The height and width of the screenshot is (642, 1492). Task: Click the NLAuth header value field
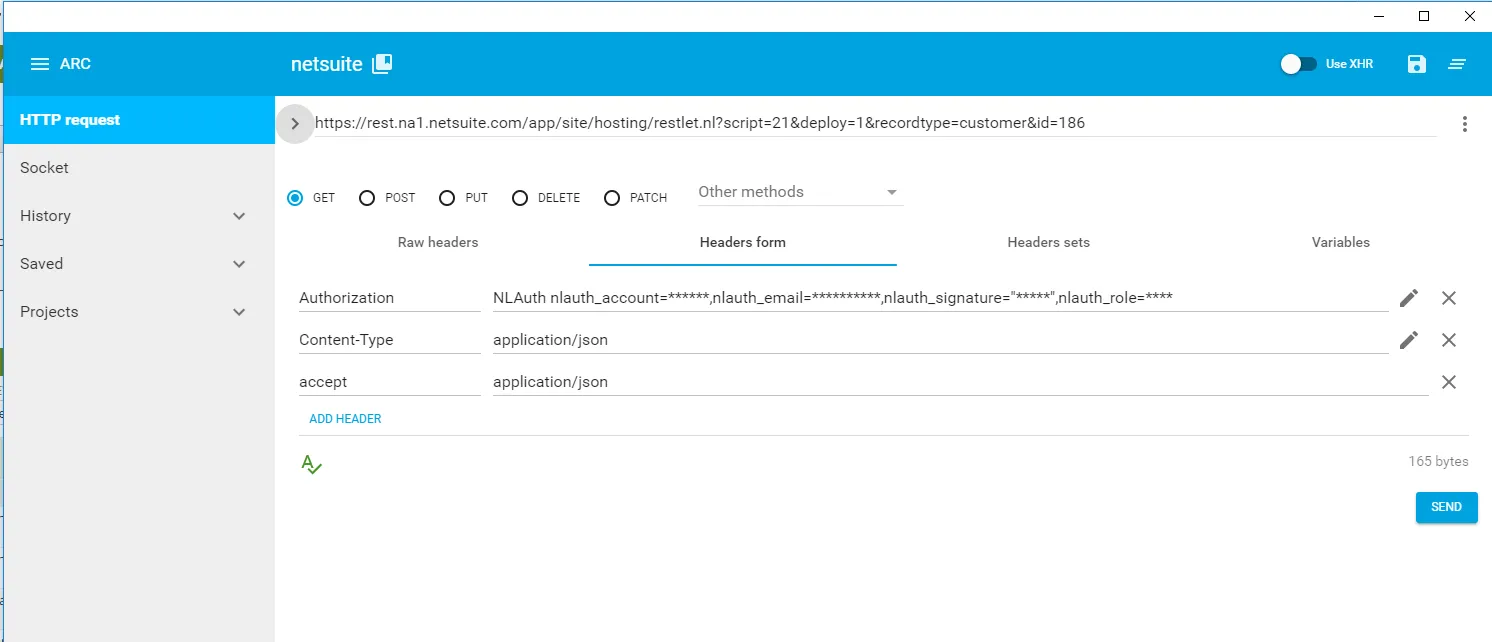[940, 298]
